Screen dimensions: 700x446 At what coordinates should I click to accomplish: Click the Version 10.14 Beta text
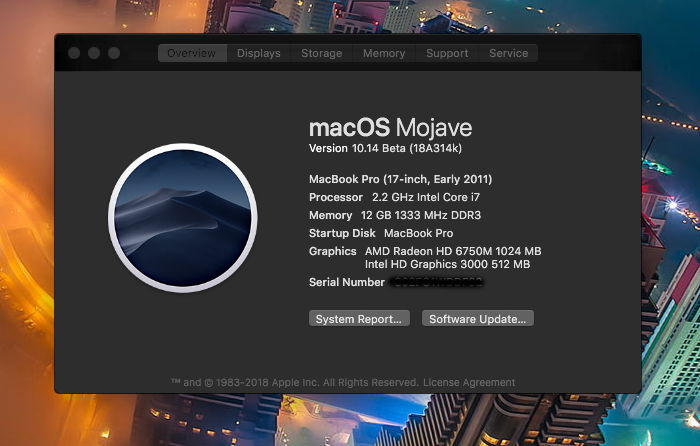[x=385, y=148]
